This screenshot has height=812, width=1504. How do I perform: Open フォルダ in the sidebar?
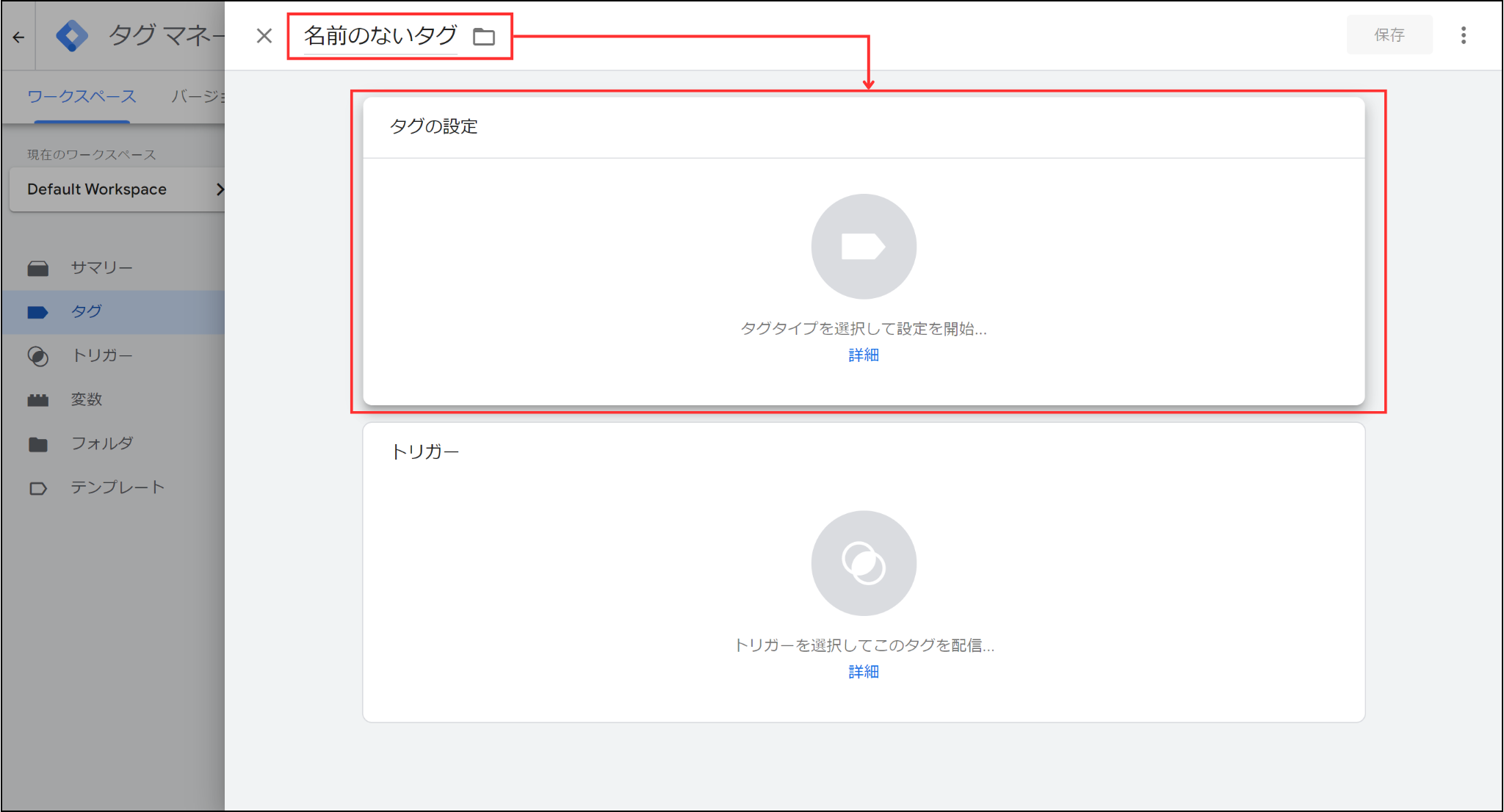(113, 444)
